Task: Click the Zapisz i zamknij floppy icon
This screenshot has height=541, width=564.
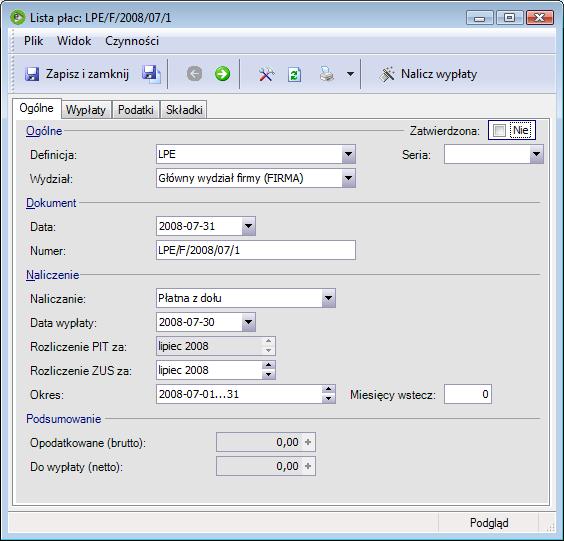Action: 32,74
